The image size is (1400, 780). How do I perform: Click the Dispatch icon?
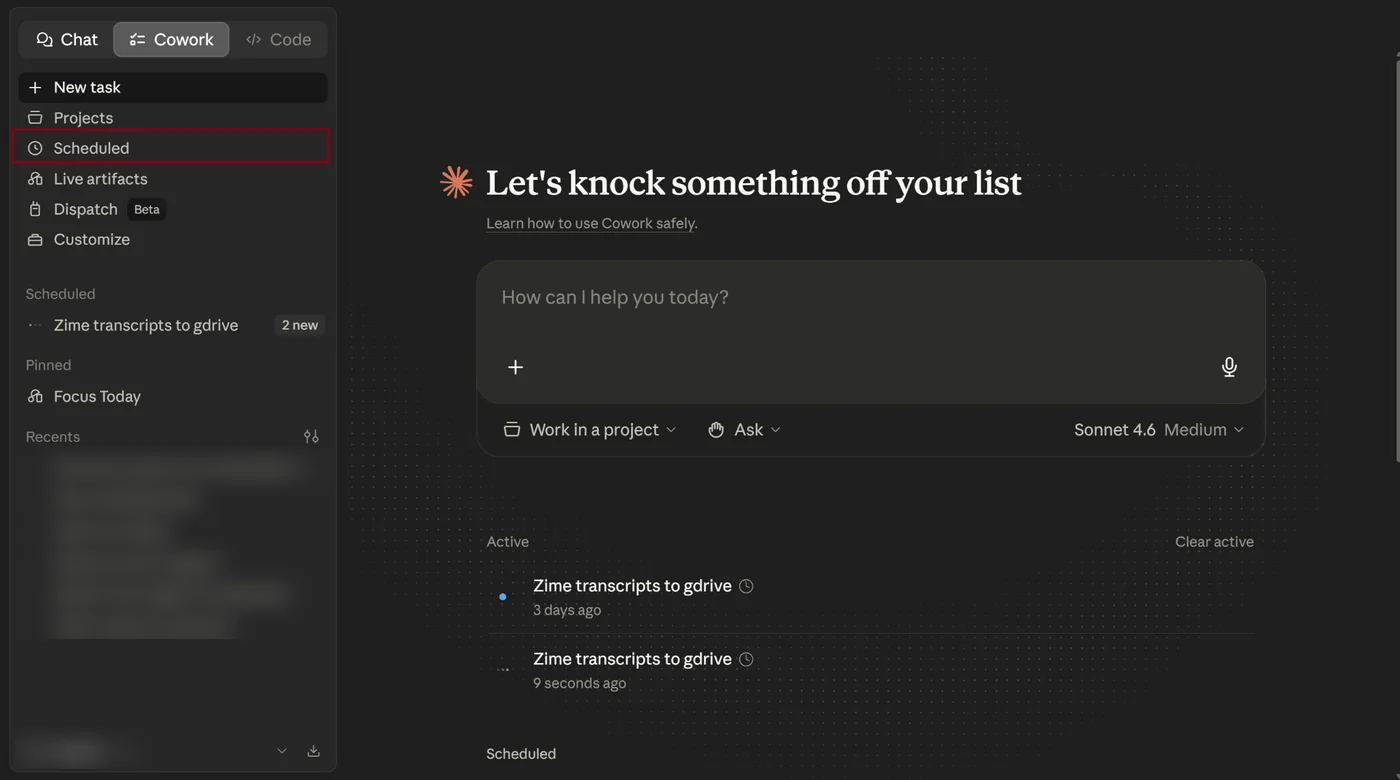click(35, 209)
